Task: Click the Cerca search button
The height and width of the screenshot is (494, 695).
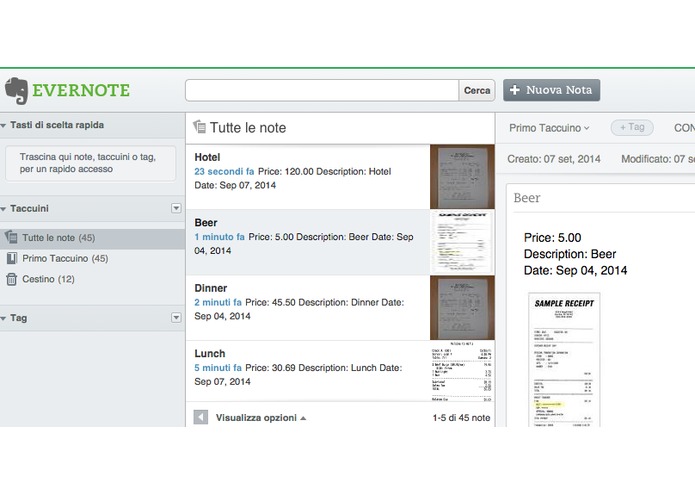Action: click(477, 90)
